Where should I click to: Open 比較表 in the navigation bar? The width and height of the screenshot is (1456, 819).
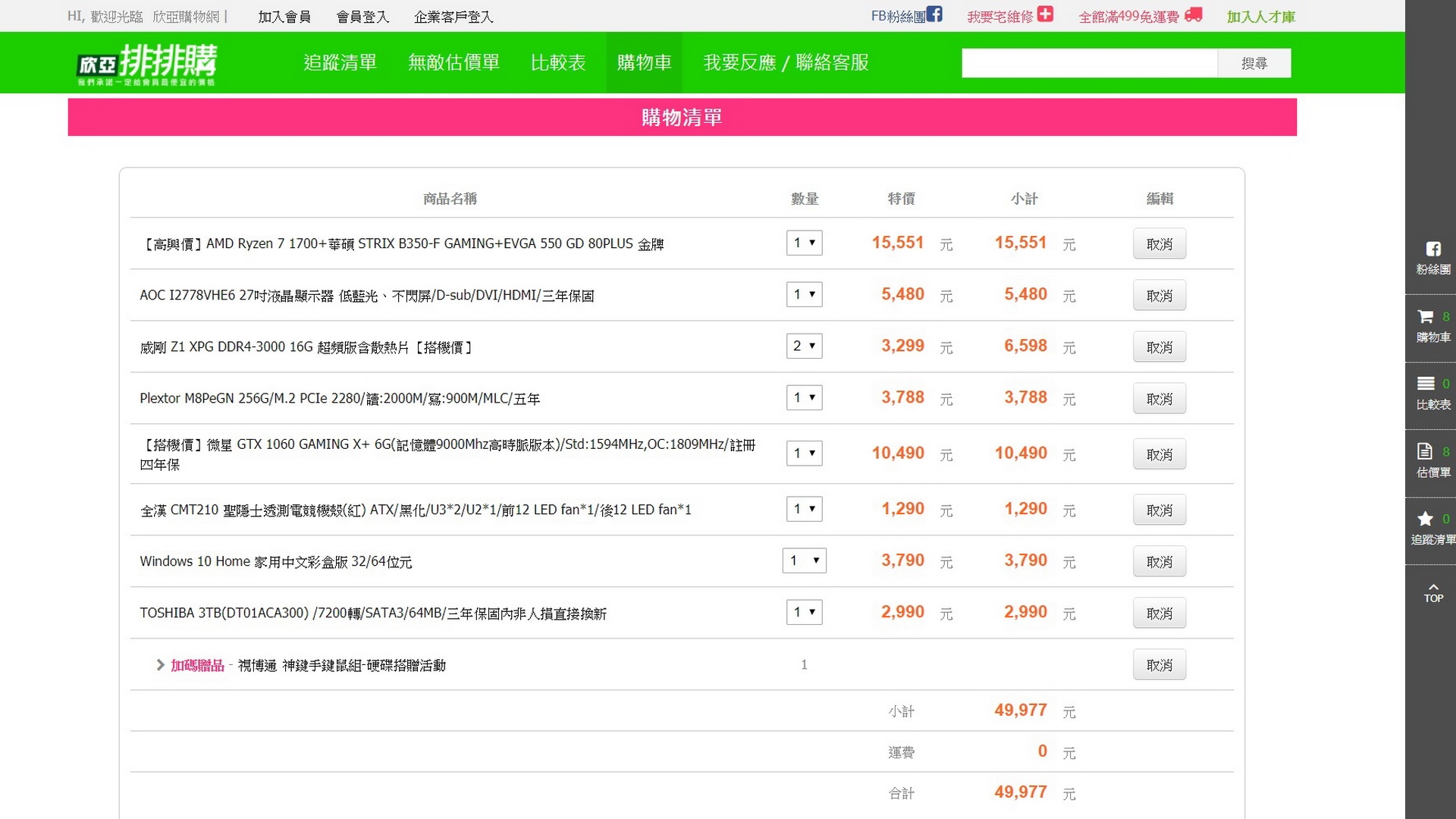tap(558, 62)
